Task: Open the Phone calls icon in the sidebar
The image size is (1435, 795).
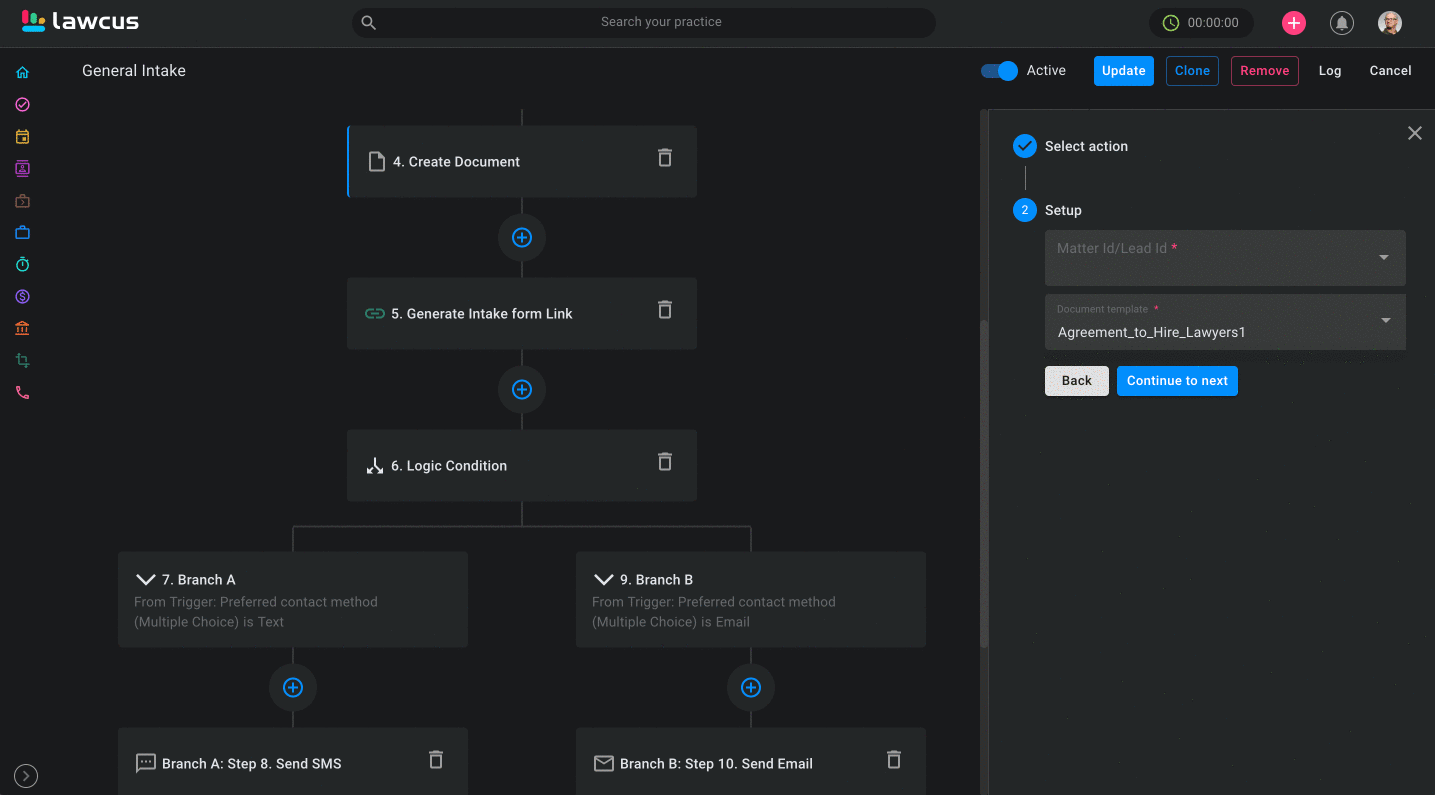Action: pos(22,392)
